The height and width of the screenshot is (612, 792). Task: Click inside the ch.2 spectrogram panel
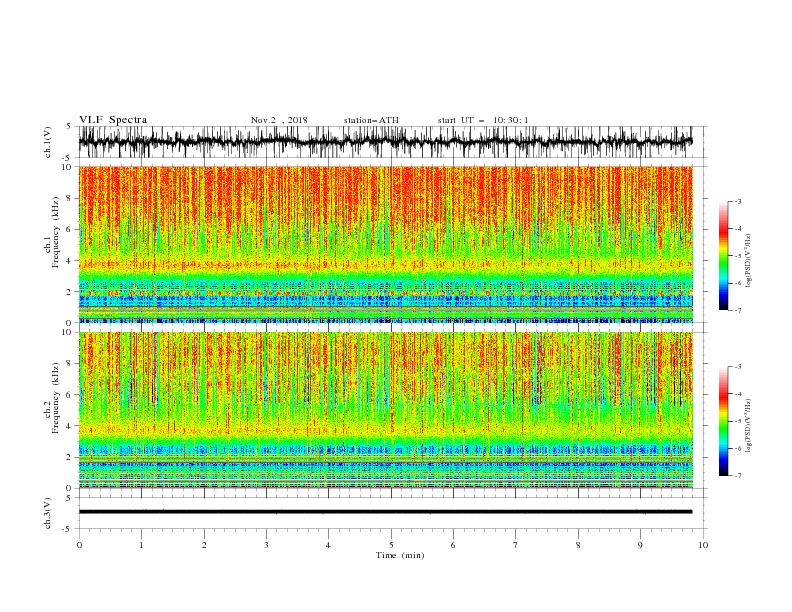(385, 410)
